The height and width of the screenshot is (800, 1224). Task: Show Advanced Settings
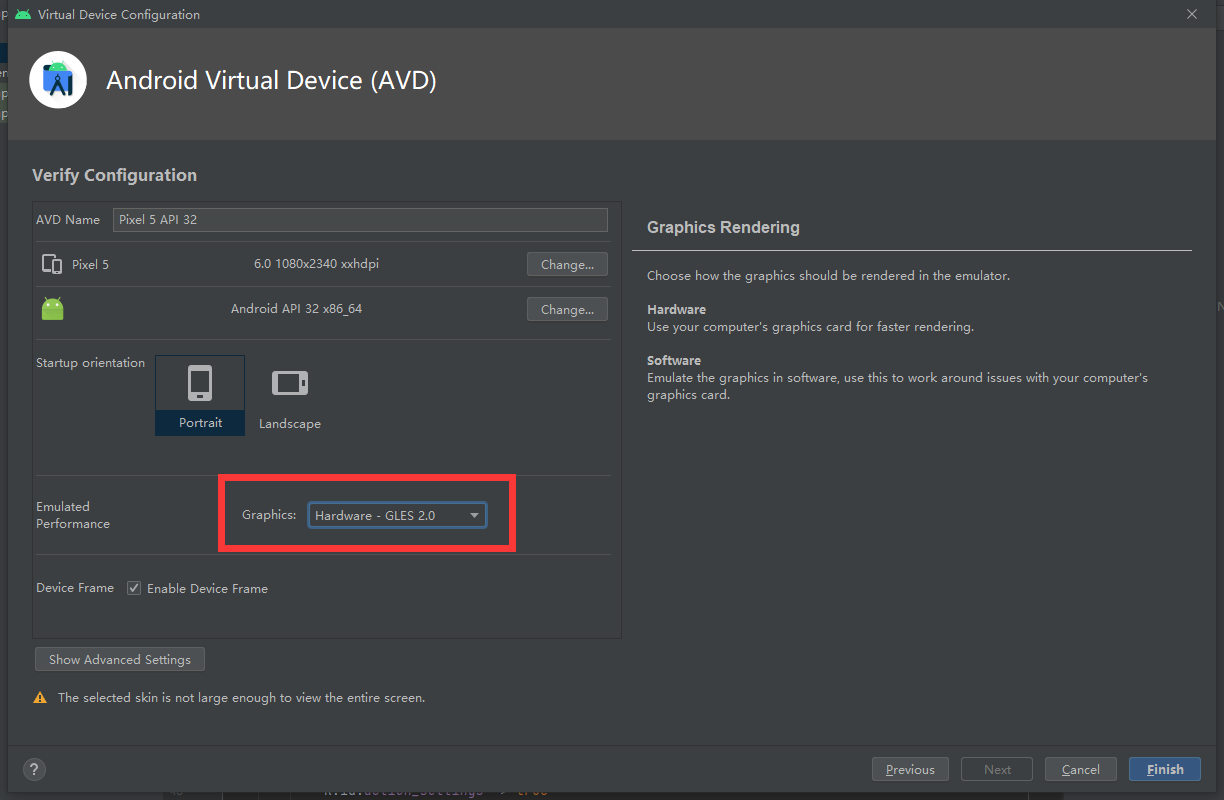tap(120, 660)
